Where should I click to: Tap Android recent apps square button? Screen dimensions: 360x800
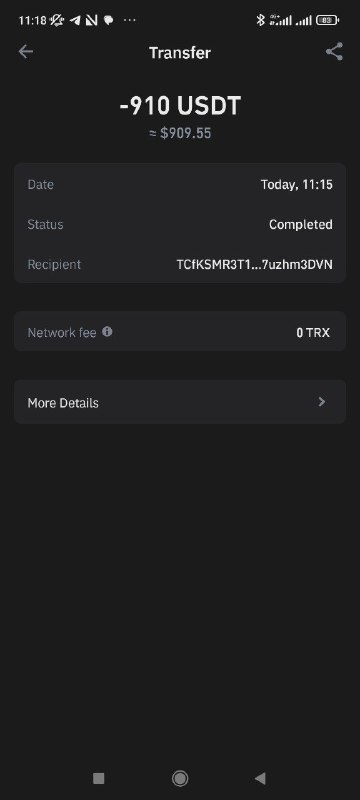(x=98, y=778)
